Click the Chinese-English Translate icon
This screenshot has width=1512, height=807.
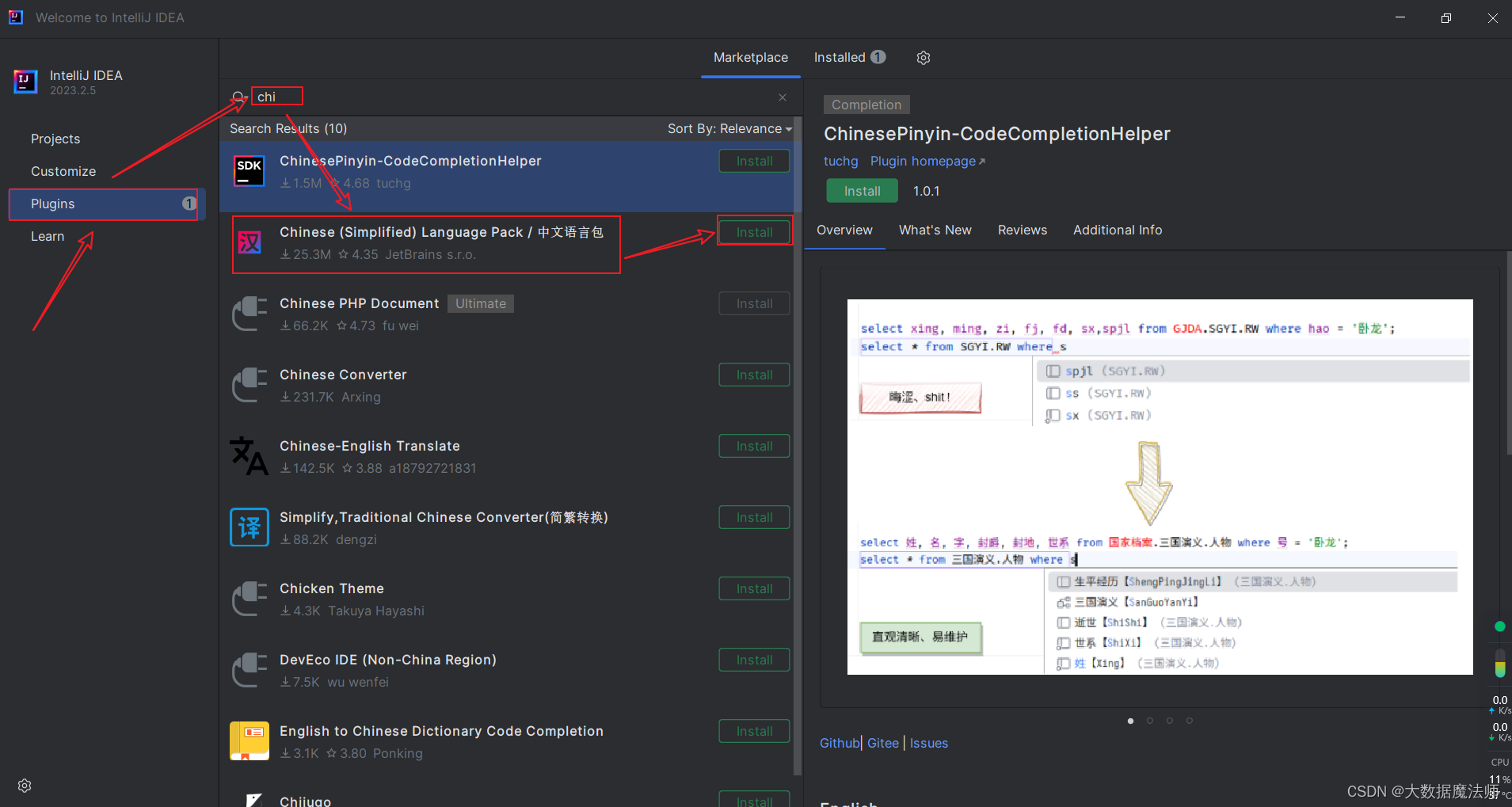pos(249,456)
